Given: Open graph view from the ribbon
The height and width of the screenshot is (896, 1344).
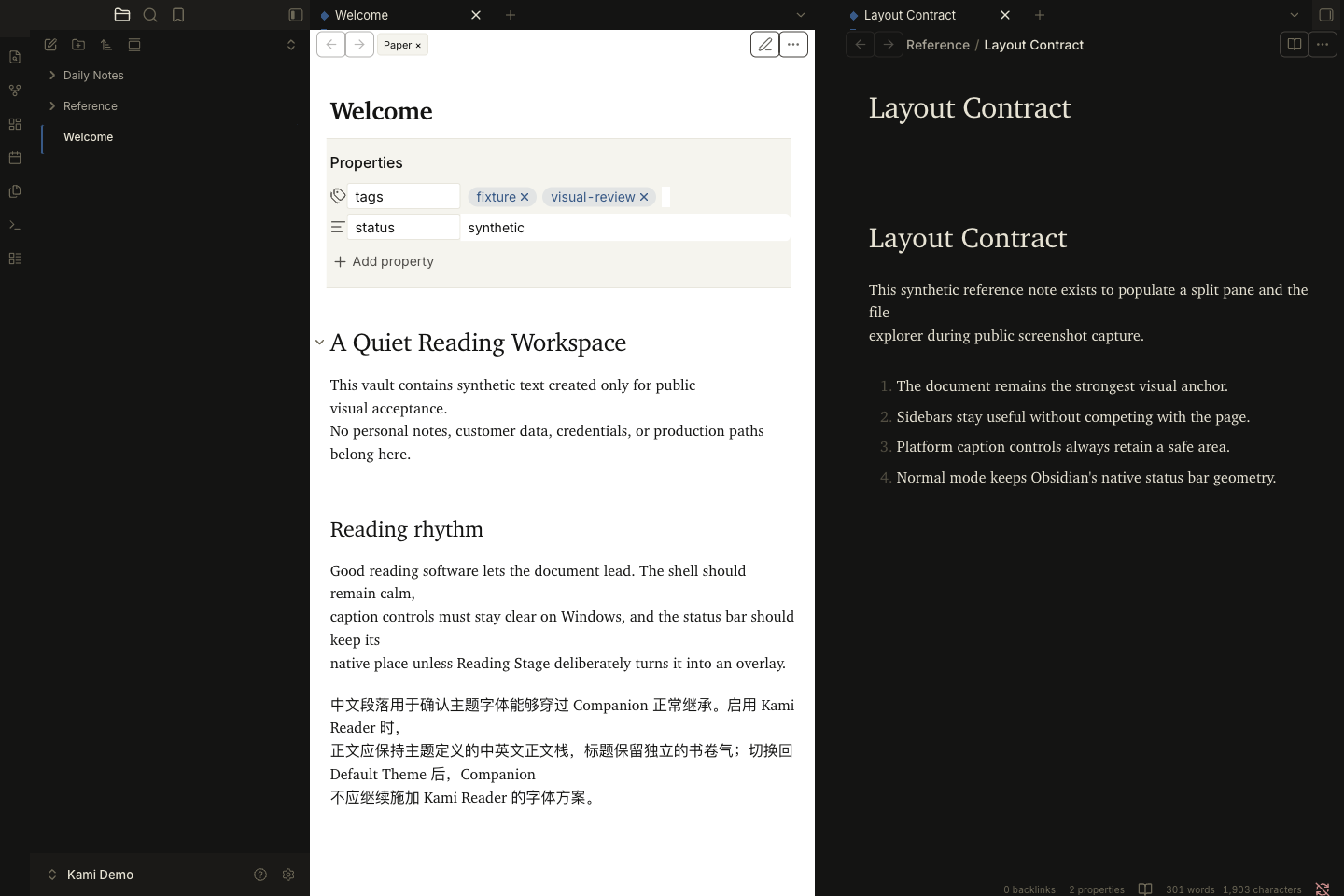Looking at the screenshot, I should [15, 91].
